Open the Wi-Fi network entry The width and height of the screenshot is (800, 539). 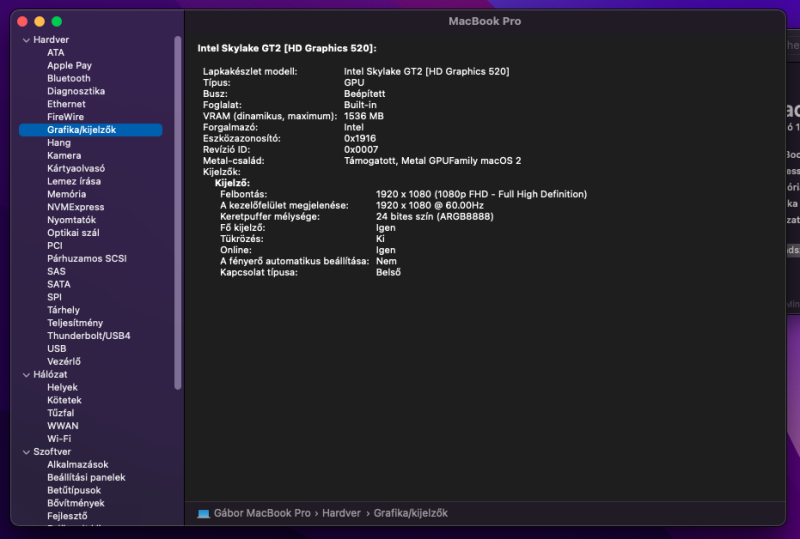[x=59, y=439]
